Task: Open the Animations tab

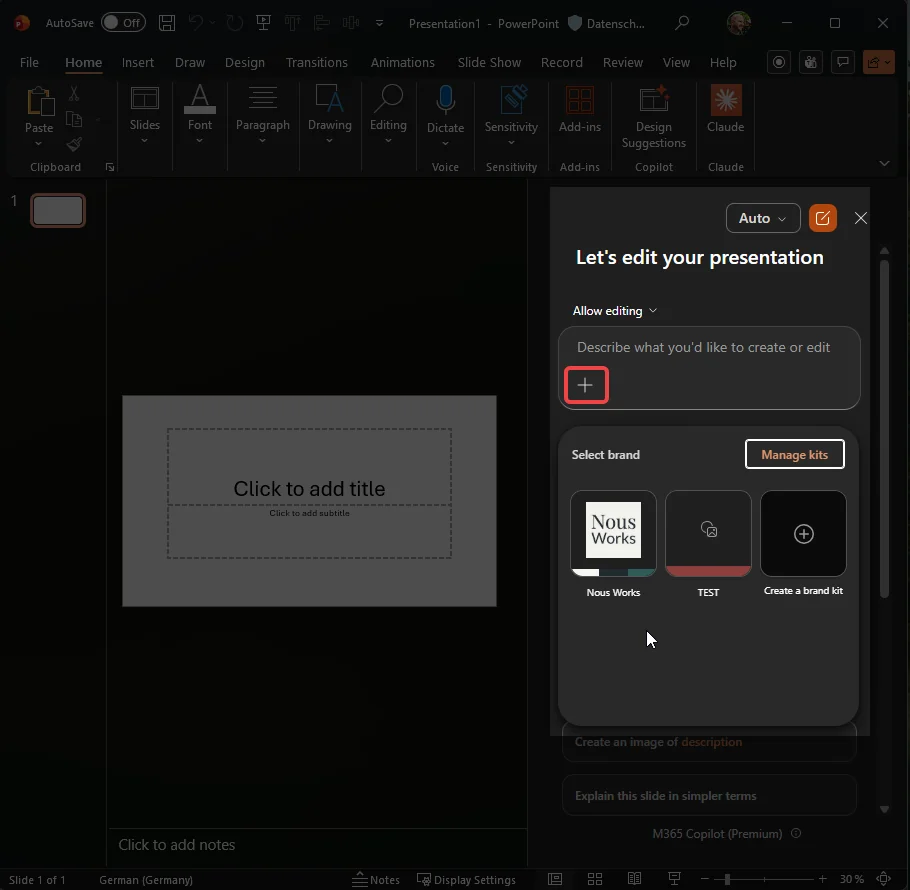Action: tap(403, 62)
